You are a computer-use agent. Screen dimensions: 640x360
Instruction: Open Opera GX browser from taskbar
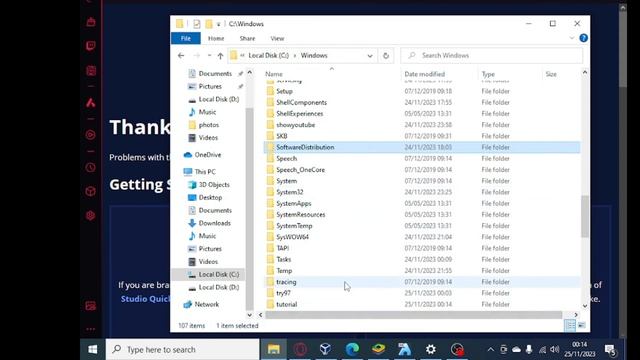300,349
